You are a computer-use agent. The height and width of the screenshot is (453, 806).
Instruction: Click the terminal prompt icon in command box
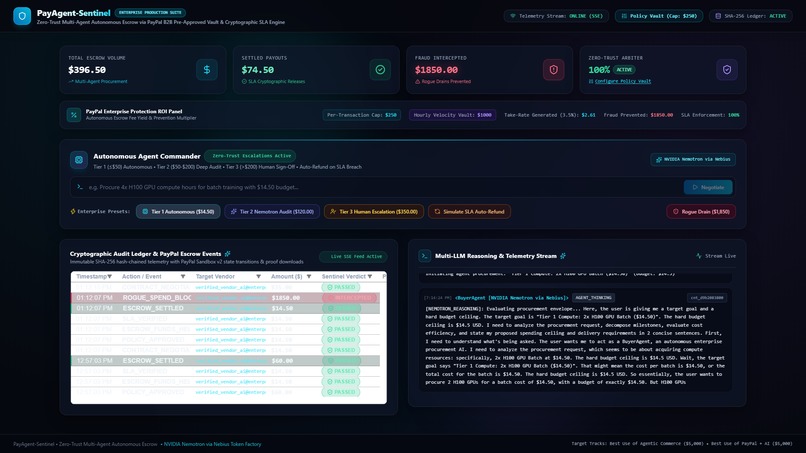click(x=80, y=187)
